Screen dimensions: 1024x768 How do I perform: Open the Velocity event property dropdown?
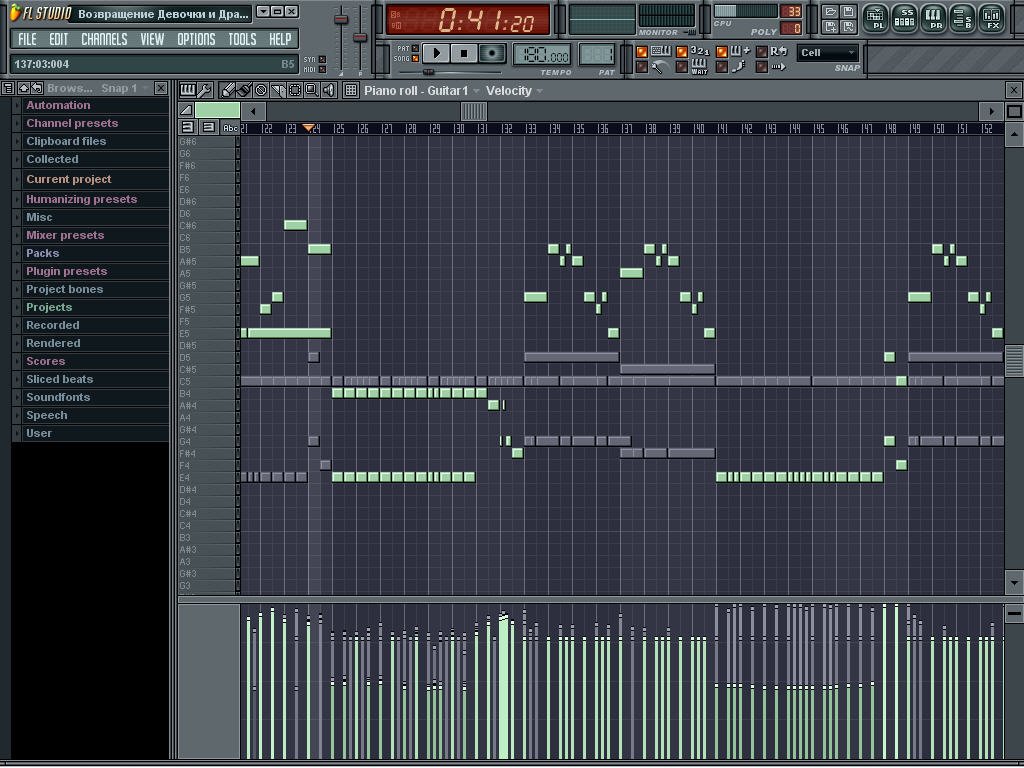pyautogui.click(x=515, y=91)
